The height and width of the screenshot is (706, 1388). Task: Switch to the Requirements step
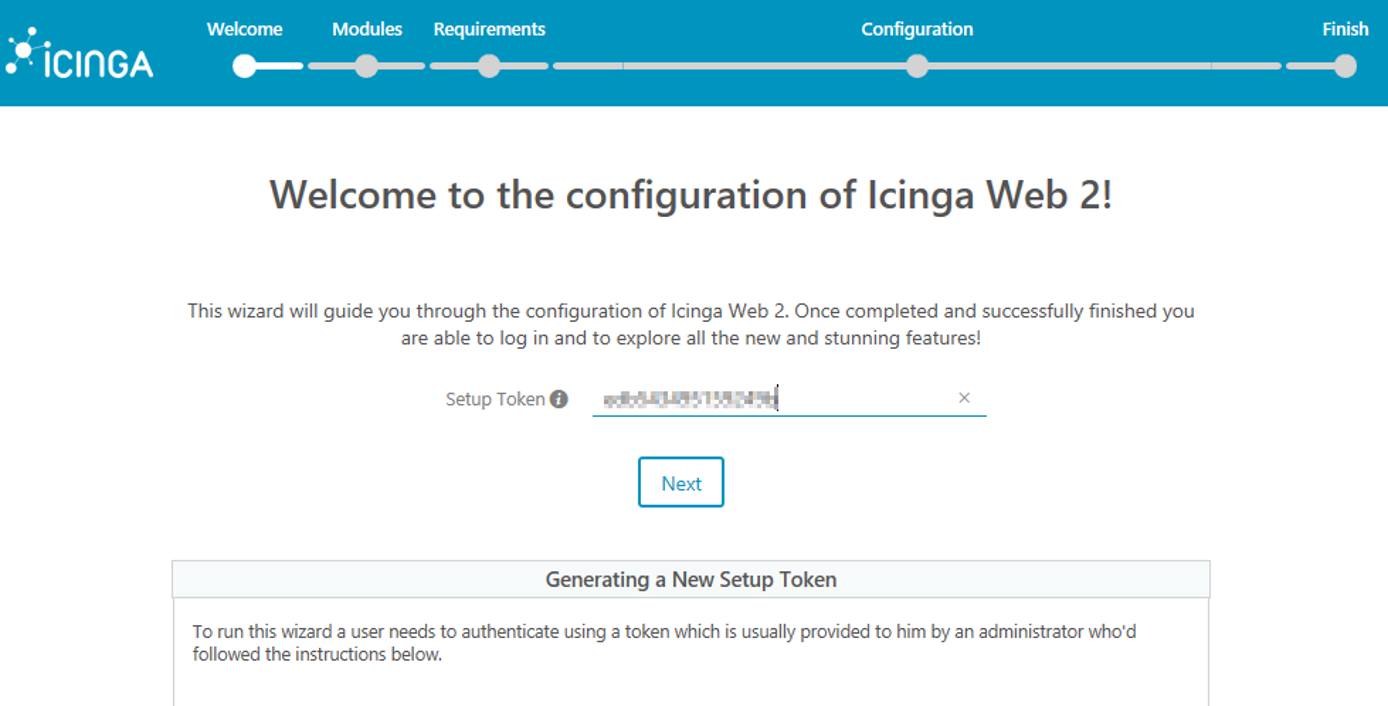tap(489, 29)
